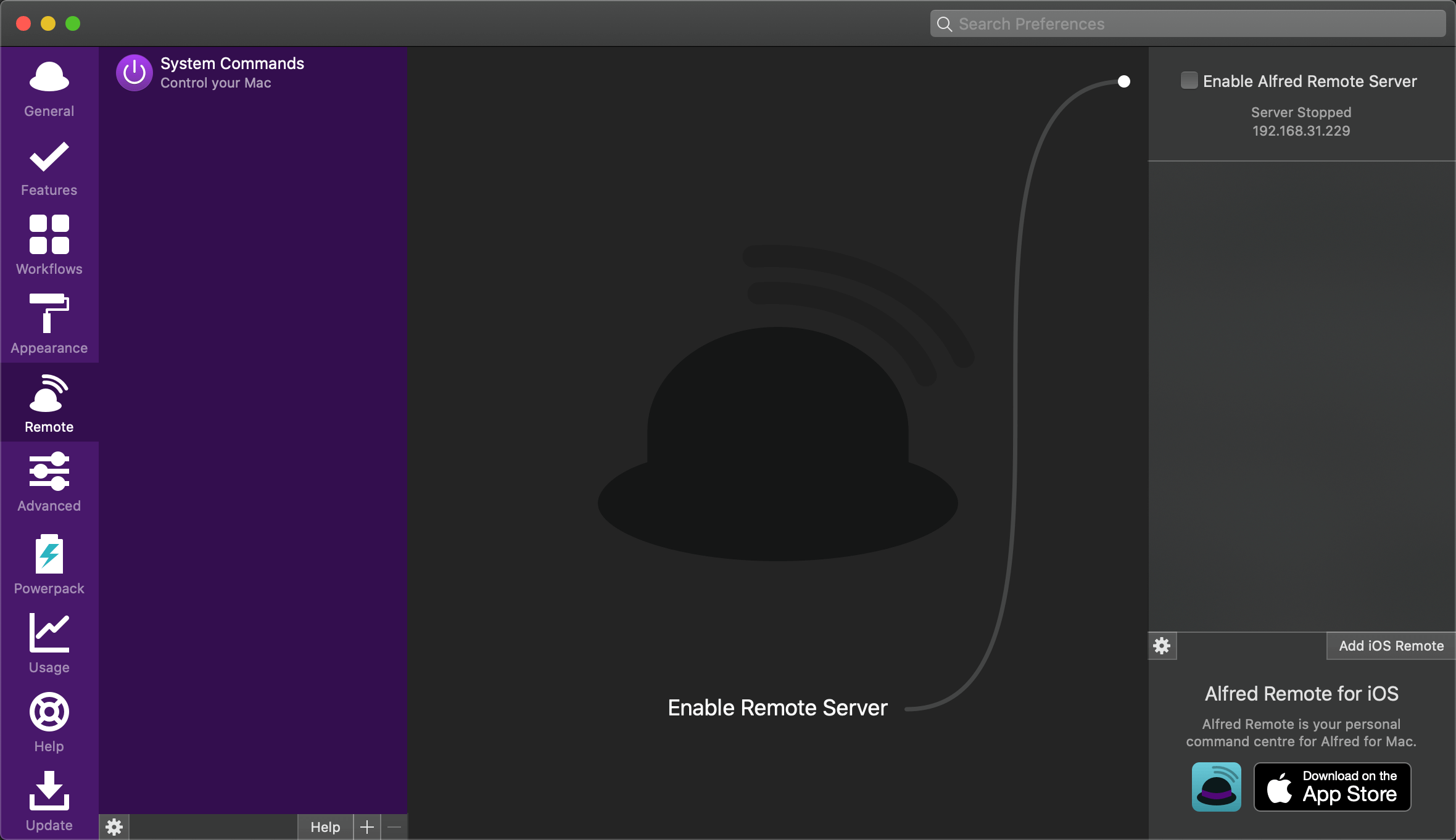Click Add iOS Remote button

pos(1391,646)
